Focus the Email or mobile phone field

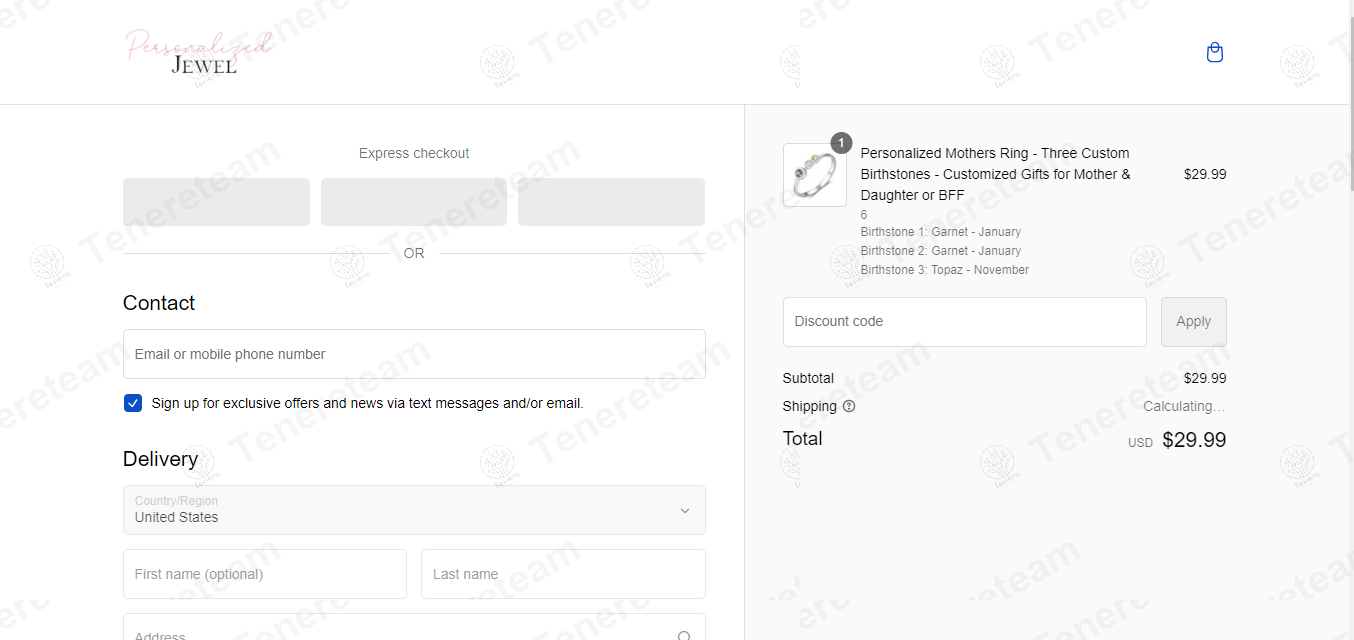414,354
